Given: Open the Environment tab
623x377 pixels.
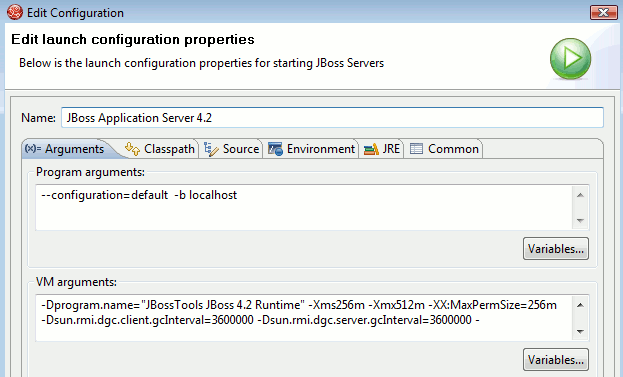Looking at the screenshot, I should pos(311,149).
